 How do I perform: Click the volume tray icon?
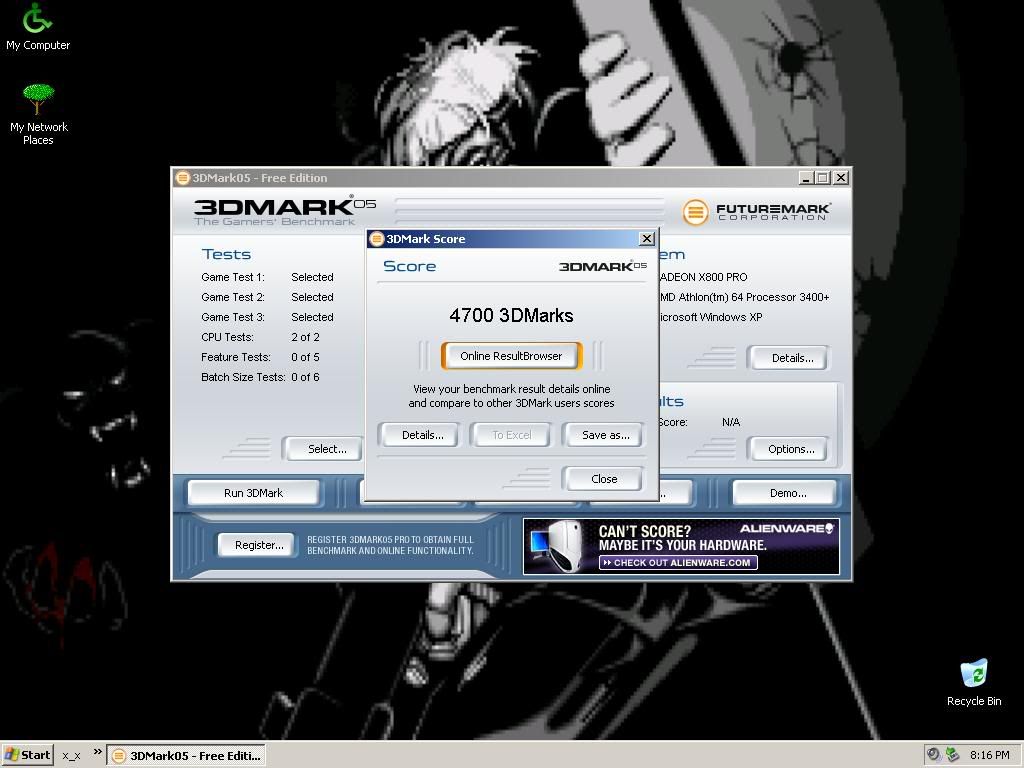934,755
